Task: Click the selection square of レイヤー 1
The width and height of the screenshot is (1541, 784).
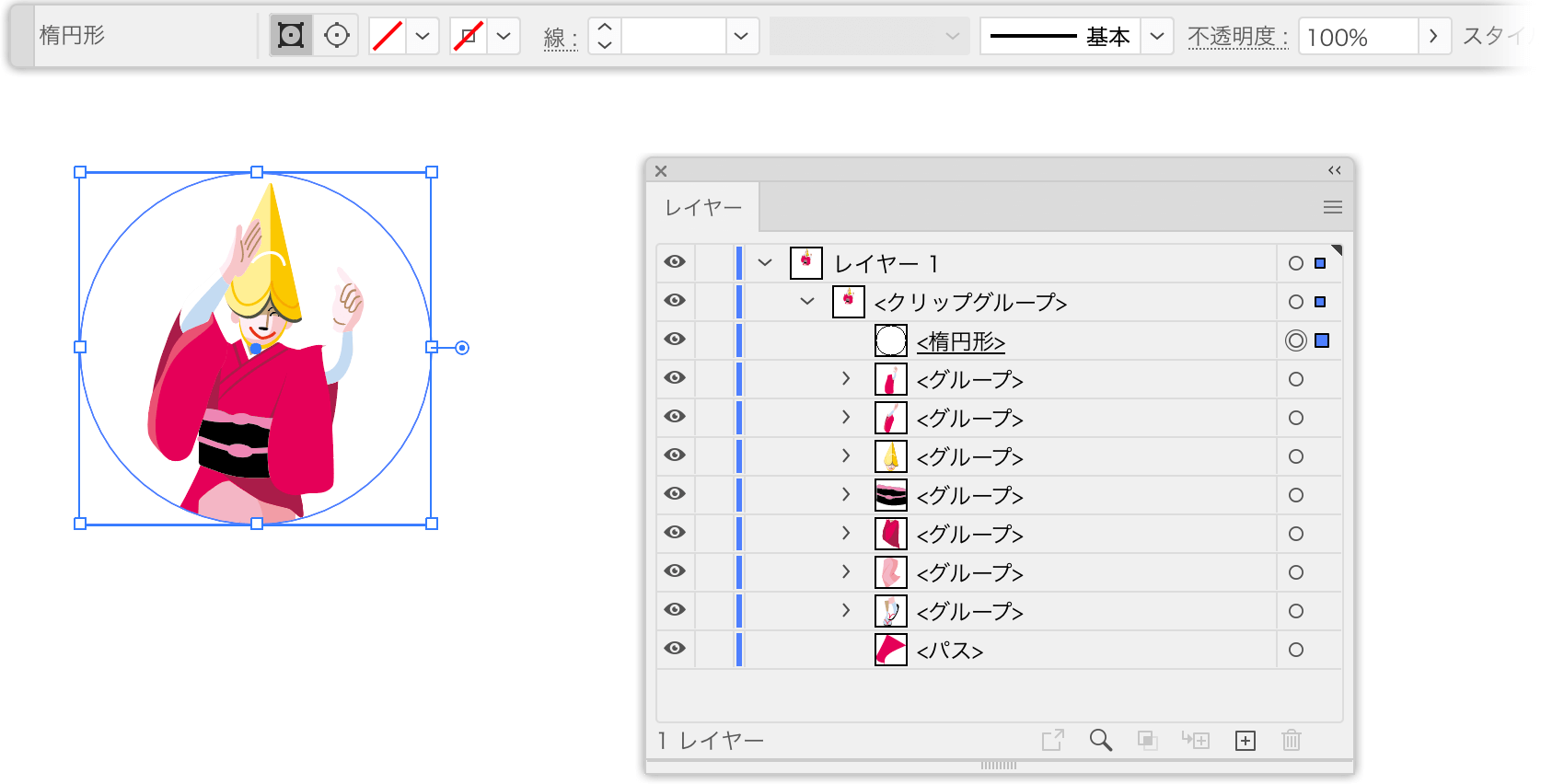Action: pyautogui.click(x=1320, y=263)
